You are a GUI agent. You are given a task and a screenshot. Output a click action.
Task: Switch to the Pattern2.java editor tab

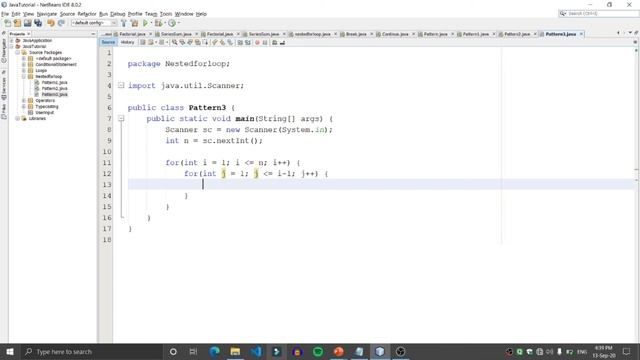[x=517, y=34]
